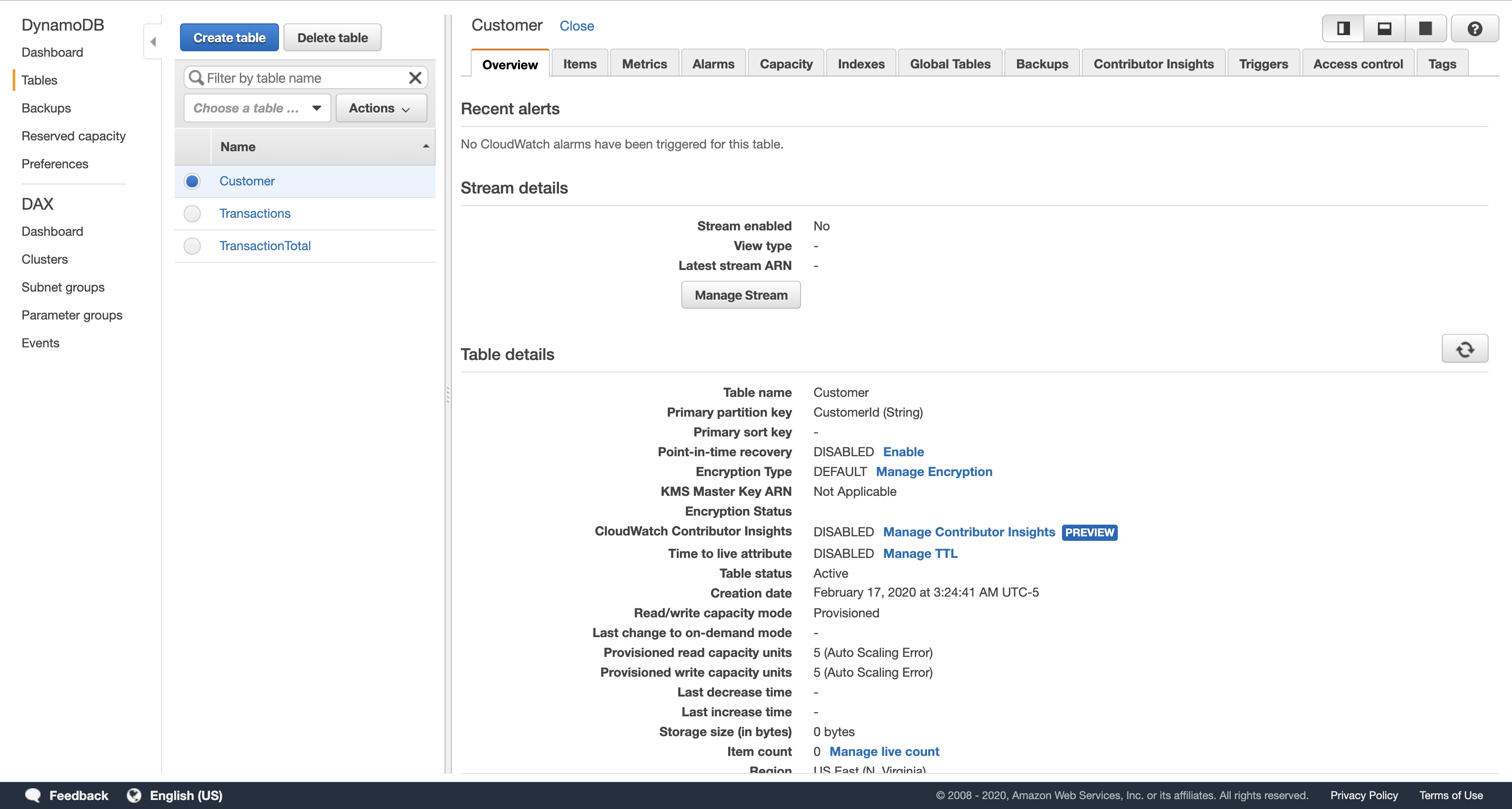Select the Customer table radio button
The image size is (1512, 809).
tap(192, 181)
